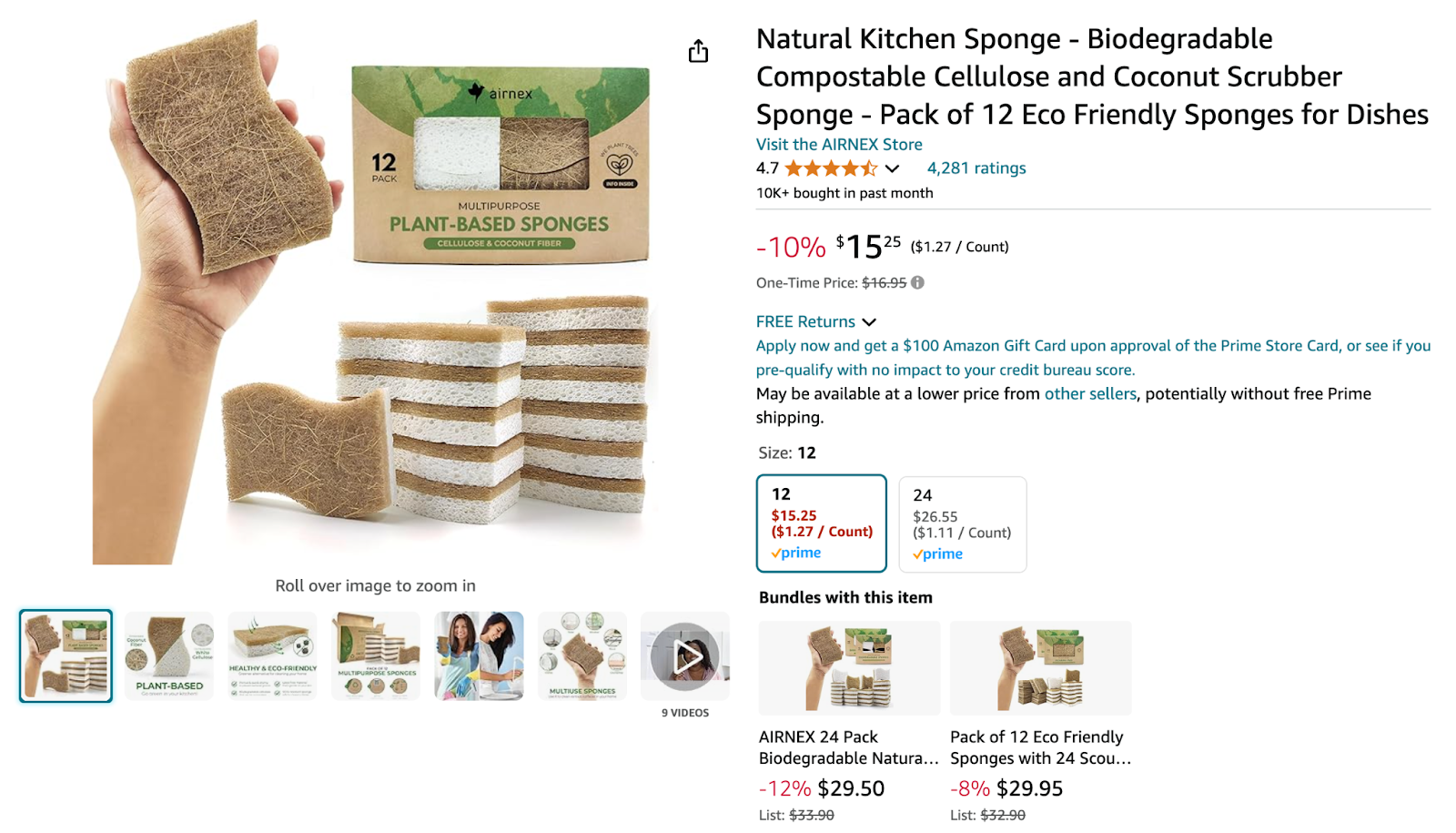
Task: Select the 12-count size option
Action: [820, 523]
